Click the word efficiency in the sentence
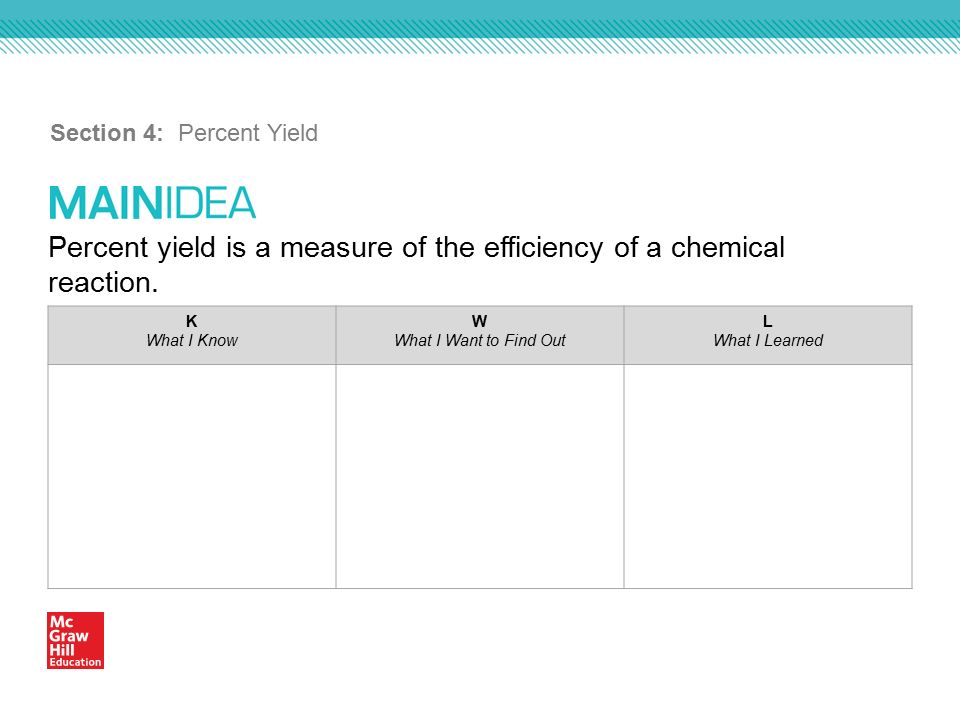Viewport: 960px width, 720px height. point(543,248)
